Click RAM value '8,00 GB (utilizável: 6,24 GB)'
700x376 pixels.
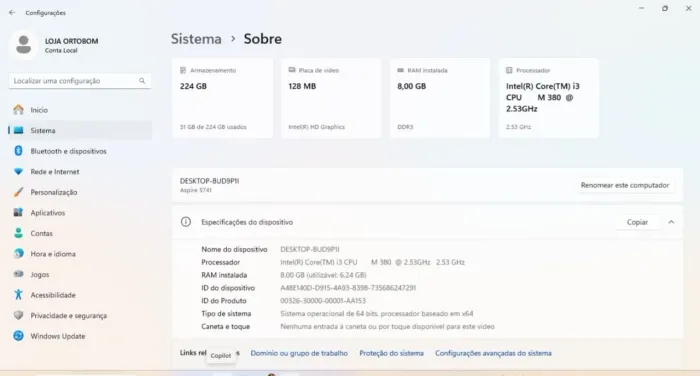(323, 275)
